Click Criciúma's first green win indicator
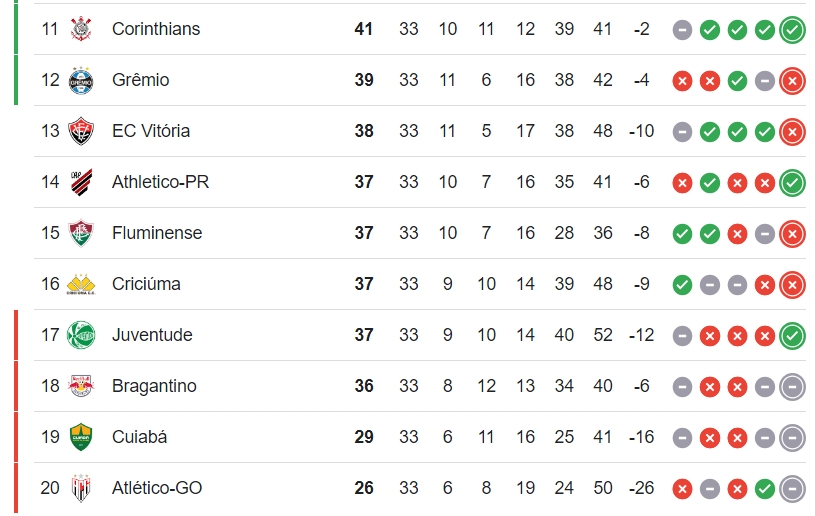This screenshot has height=516, width=815. (x=682, y=285)
